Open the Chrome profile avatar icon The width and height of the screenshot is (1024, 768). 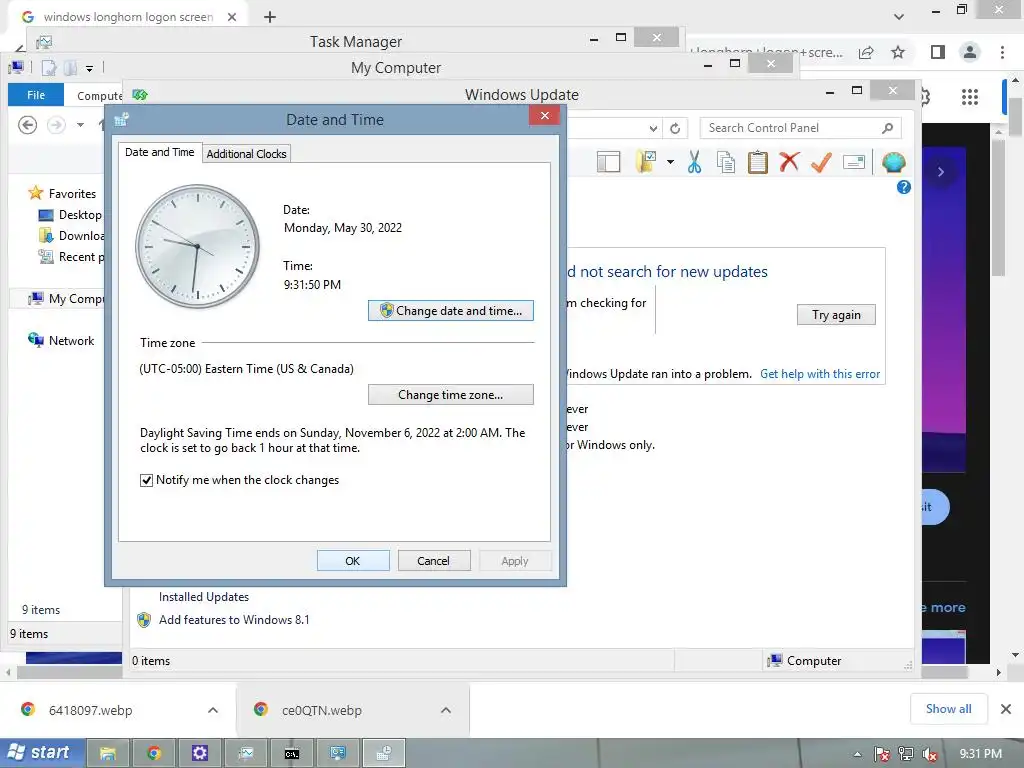(x=970, y=52)
